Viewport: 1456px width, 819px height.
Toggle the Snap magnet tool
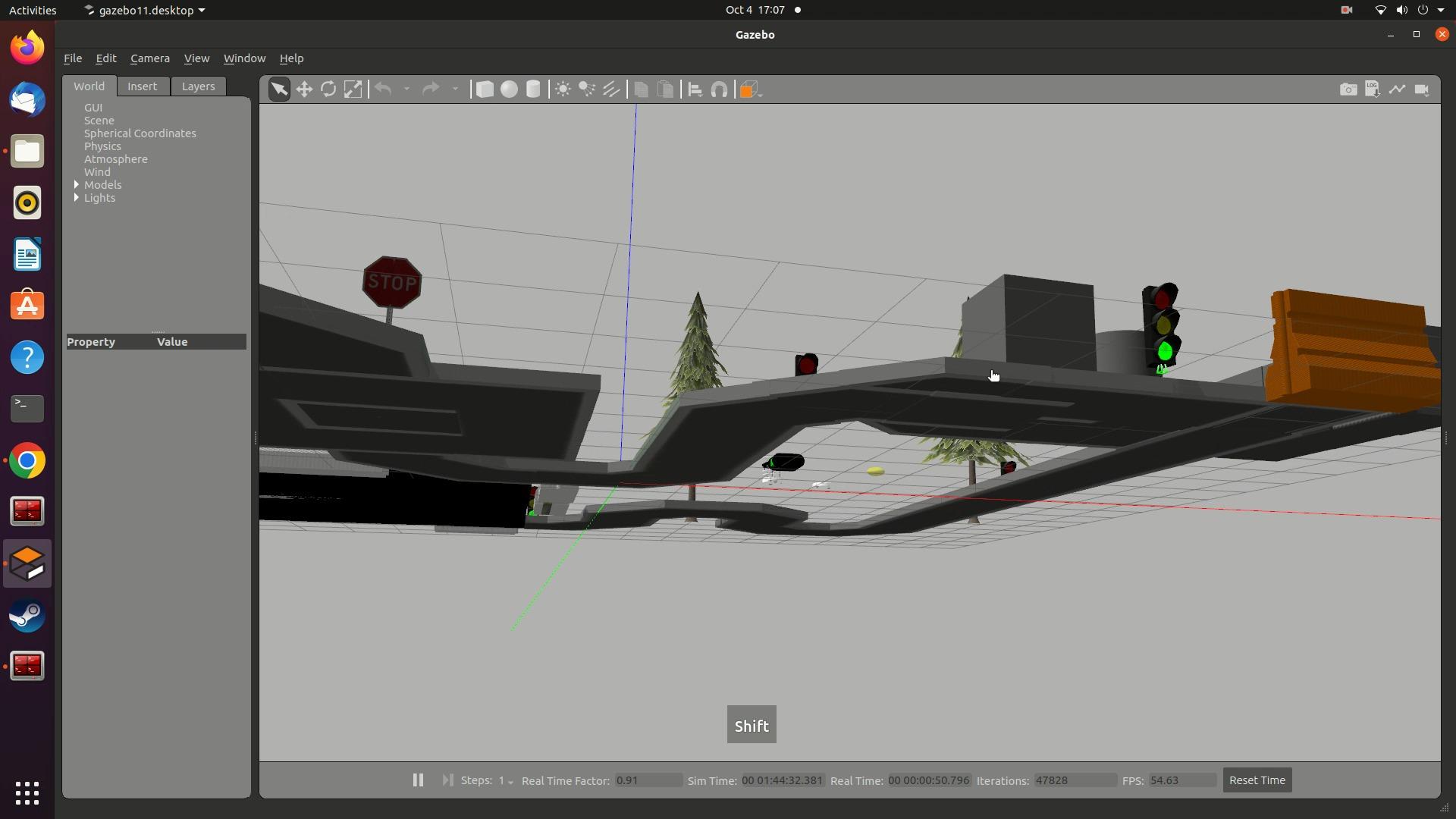pyautogui.click(x=719, y=89)
